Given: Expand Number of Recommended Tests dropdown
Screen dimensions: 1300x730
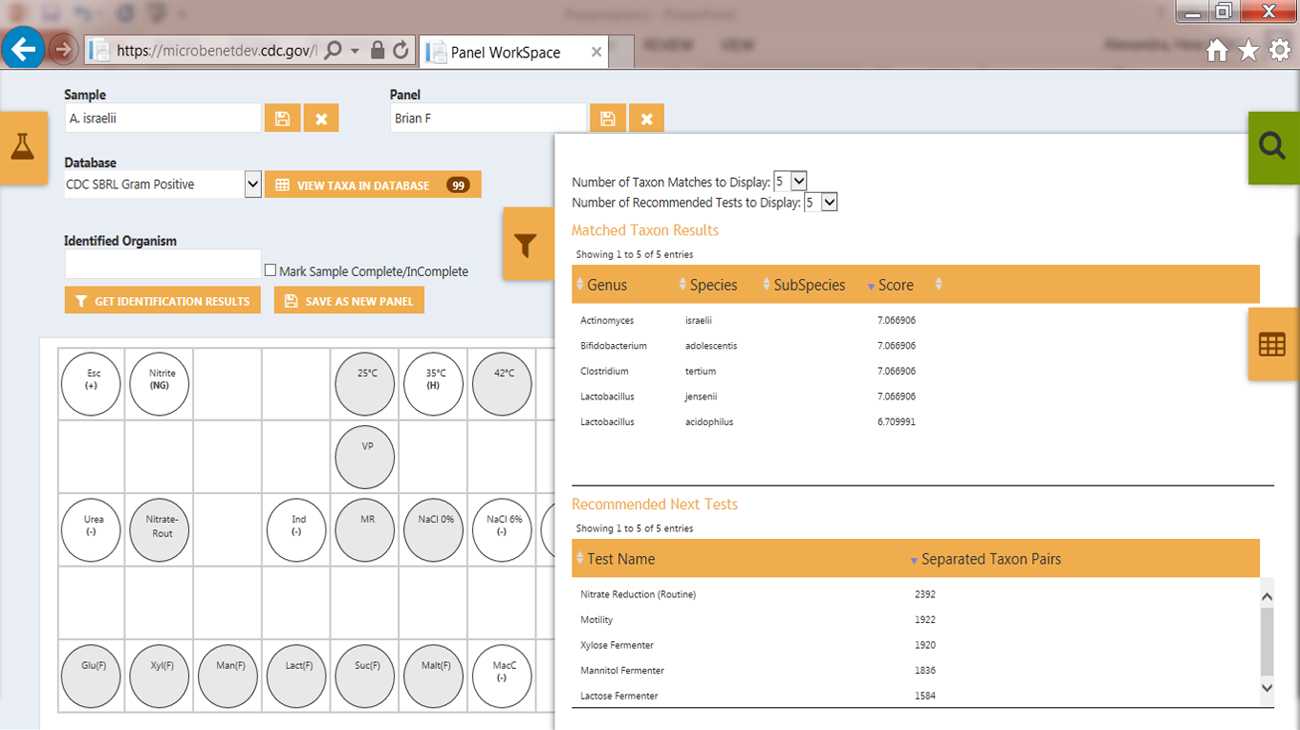Looking at the screenshot, I should tap(828, 203).
